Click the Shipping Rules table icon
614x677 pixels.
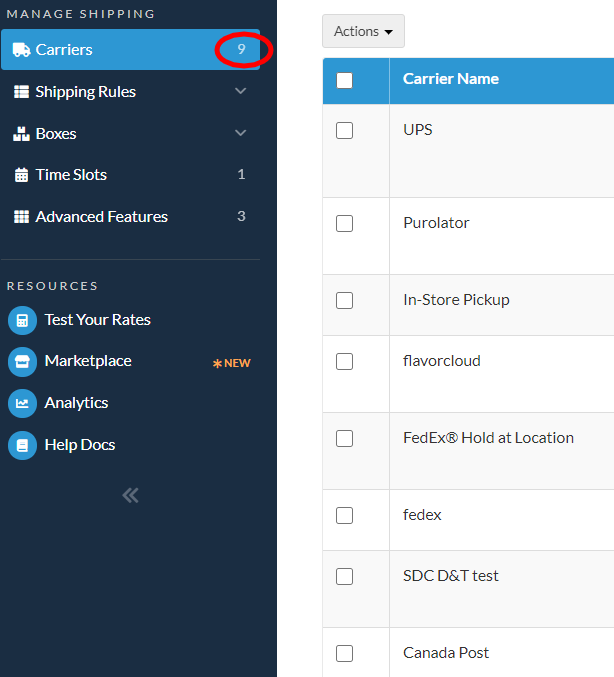coord(21,92)
